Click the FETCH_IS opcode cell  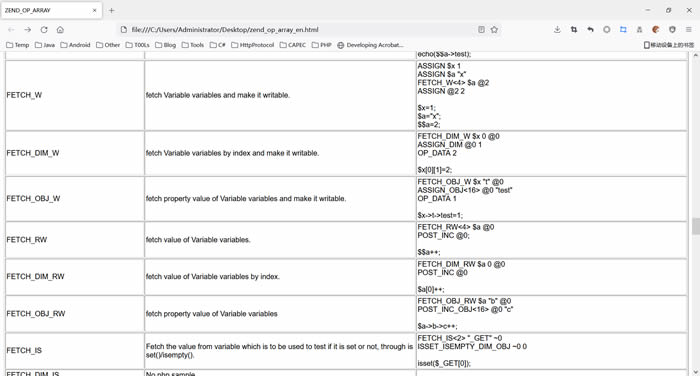[x=75, y=351]
